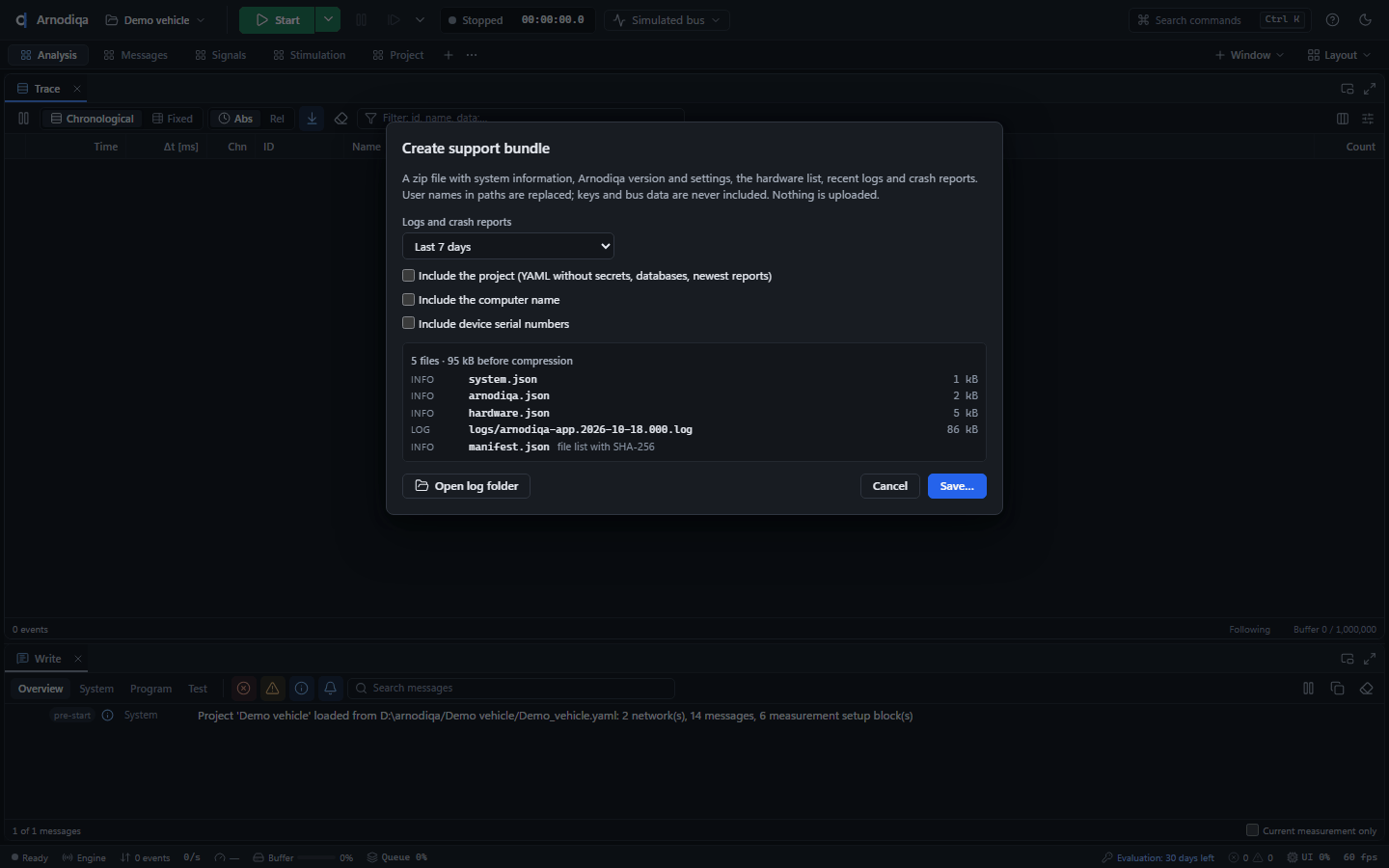Open the Trace column chooser icon

pos(1343,119)
